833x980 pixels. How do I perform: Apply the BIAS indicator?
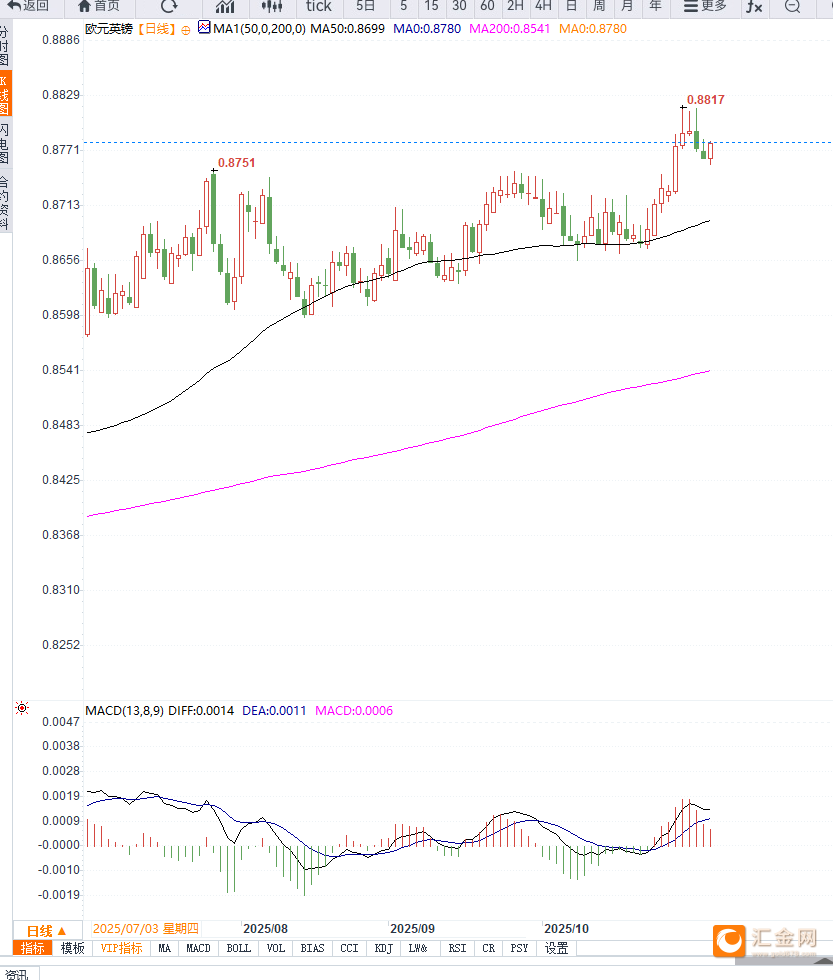tap(312, 948)
